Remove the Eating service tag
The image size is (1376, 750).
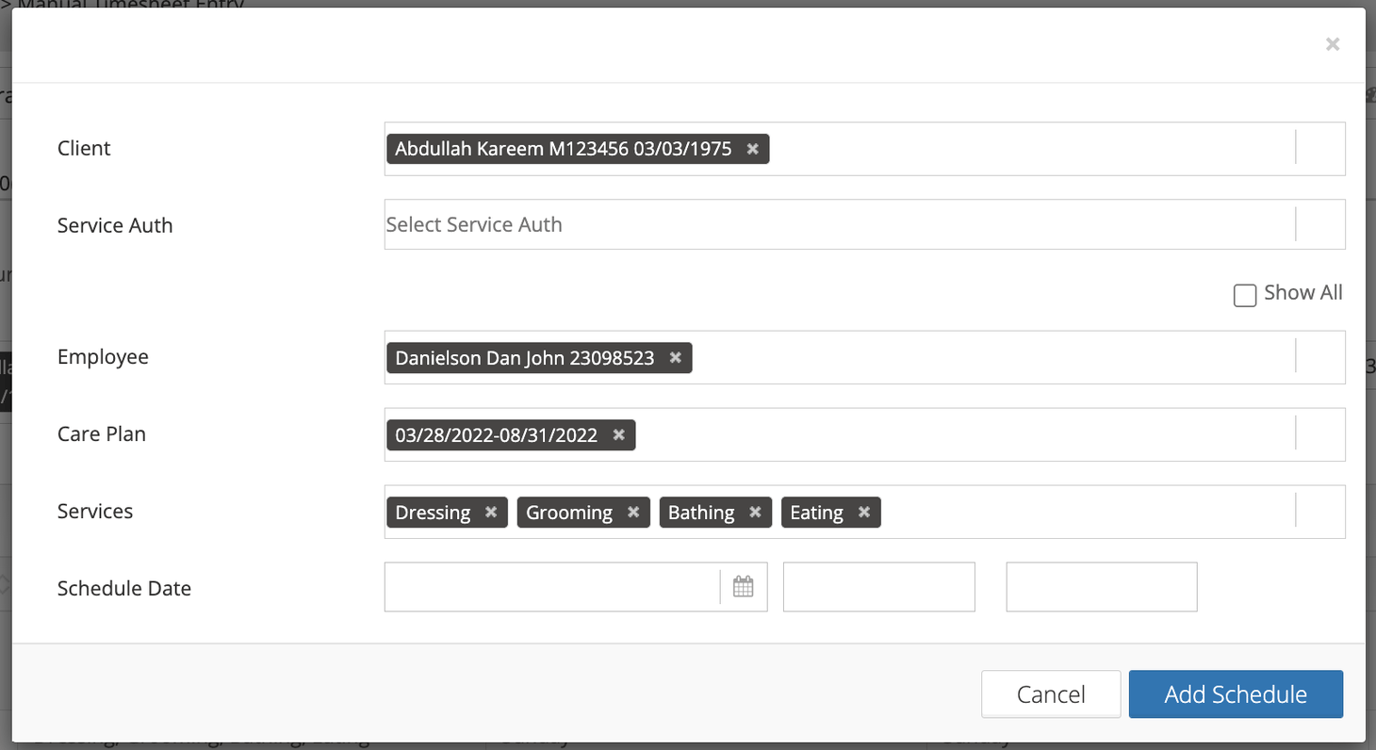point(864,512)
